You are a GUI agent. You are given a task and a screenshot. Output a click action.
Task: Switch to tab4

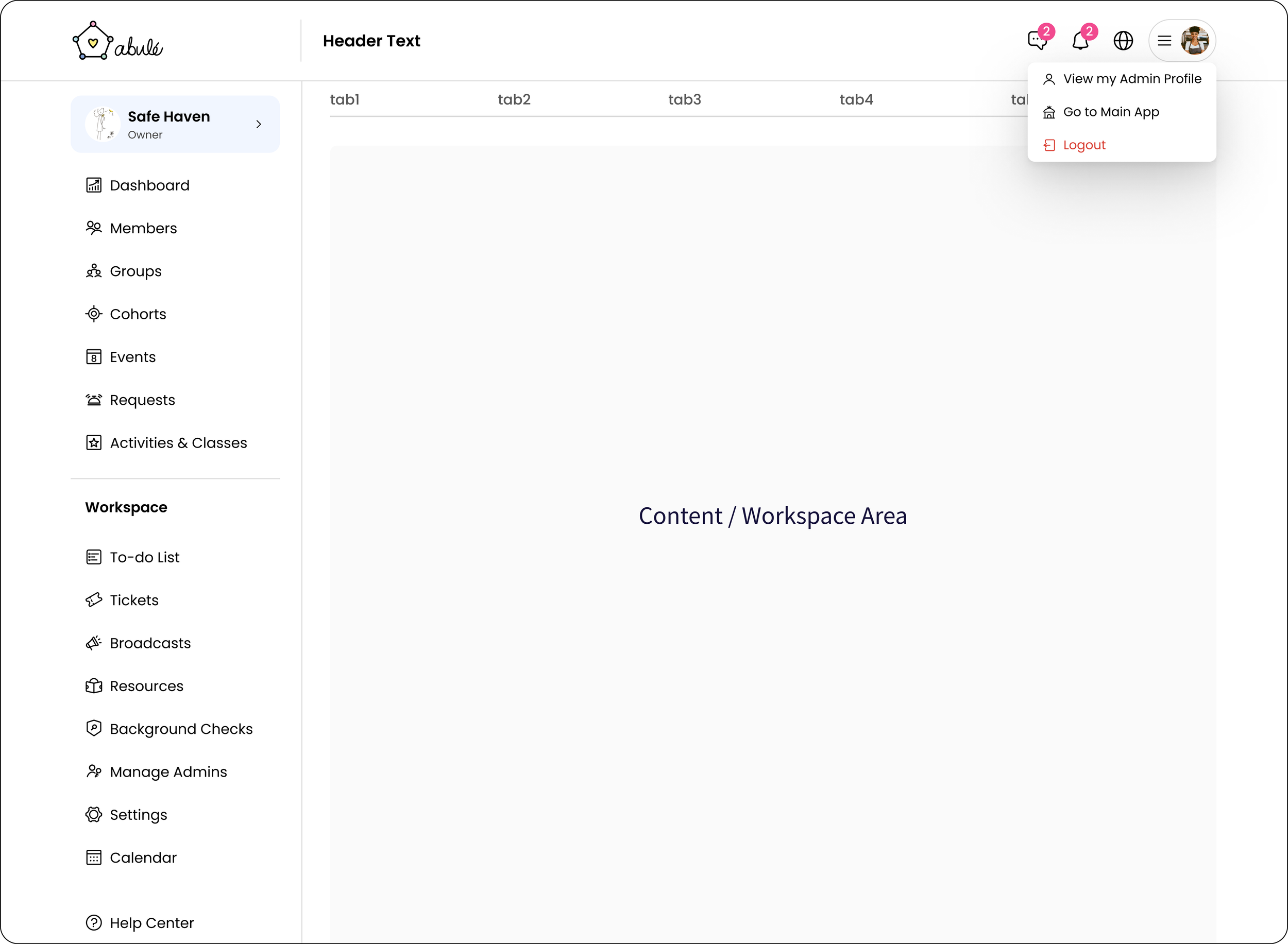point(856,99)
